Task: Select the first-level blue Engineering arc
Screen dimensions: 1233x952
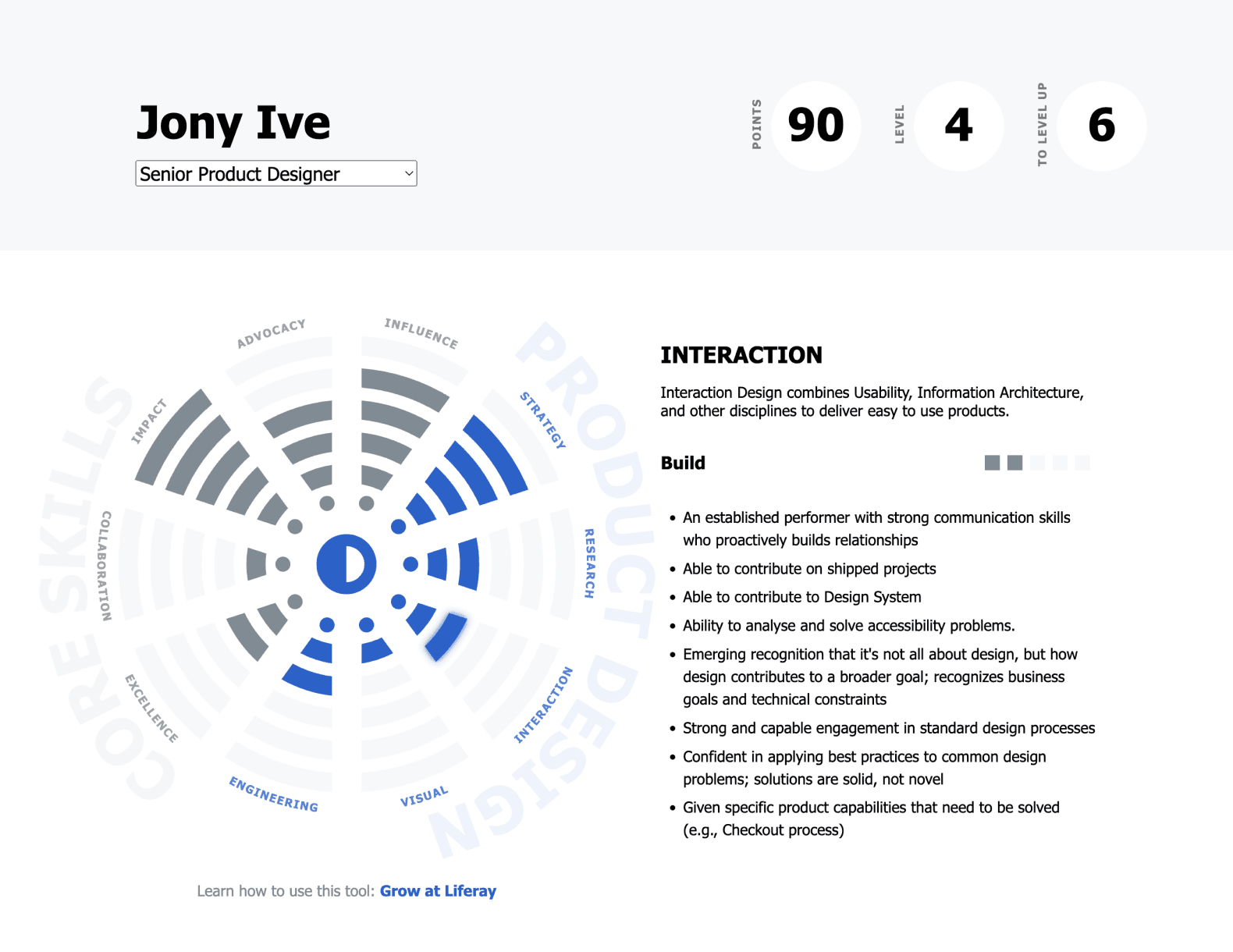Action: tap(318, 650)
